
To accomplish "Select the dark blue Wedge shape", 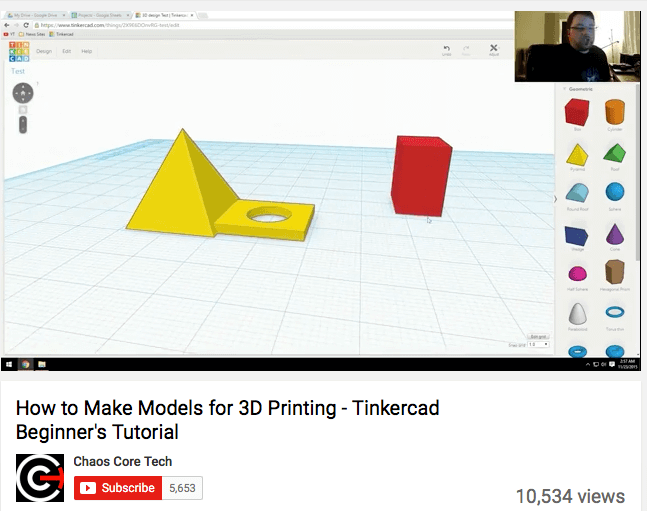I will [576, 236].
